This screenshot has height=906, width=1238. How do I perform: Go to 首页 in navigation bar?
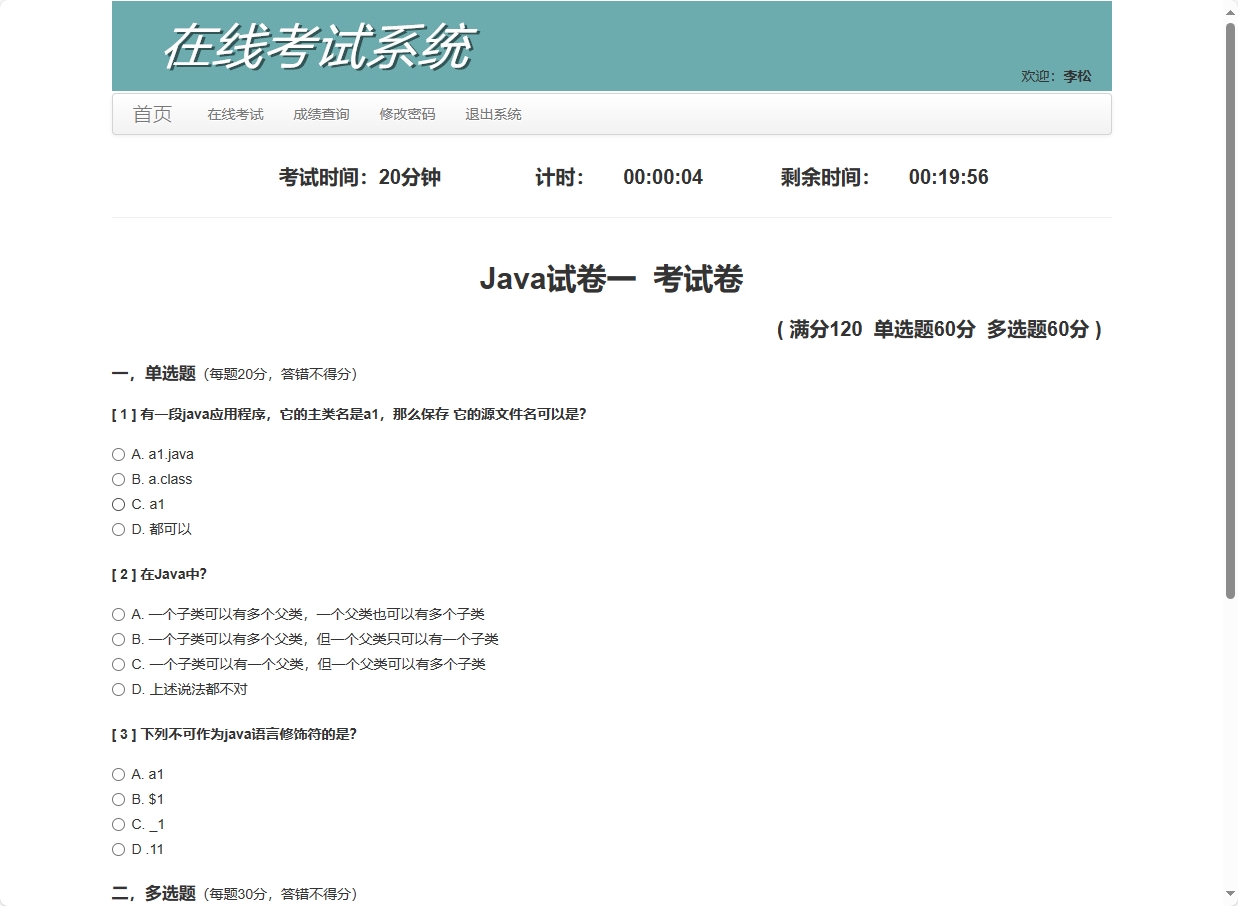tap(152, 114)
